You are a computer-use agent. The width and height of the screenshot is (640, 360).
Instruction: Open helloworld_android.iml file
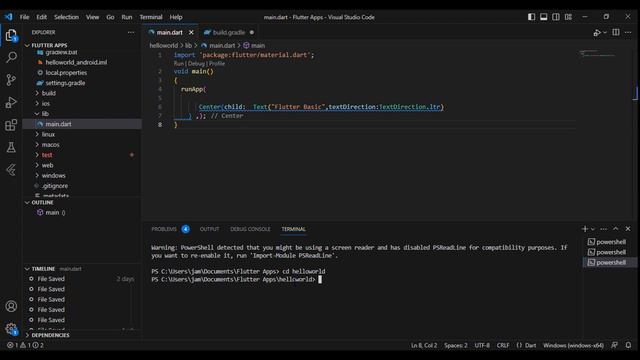(x=76, y=62)
